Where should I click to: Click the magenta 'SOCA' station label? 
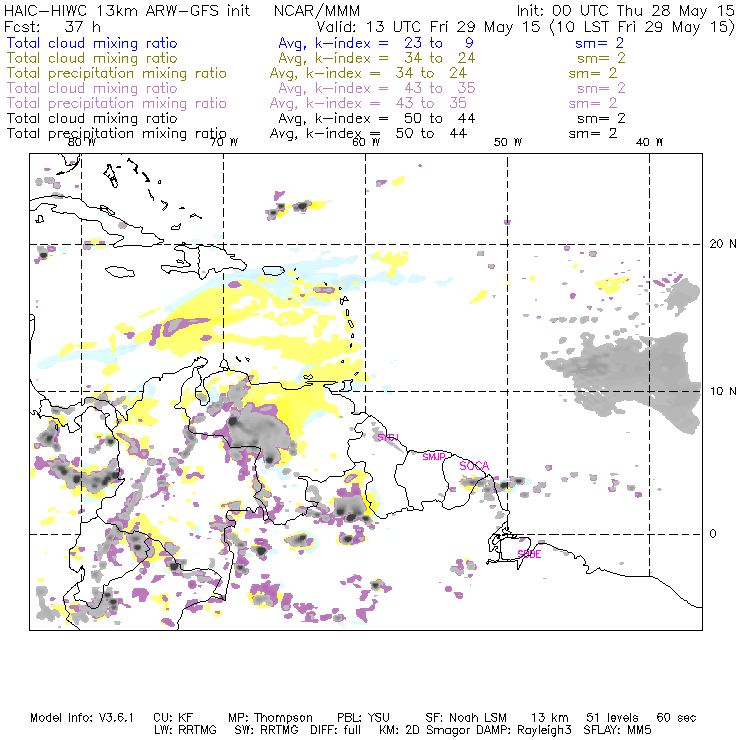474,466
